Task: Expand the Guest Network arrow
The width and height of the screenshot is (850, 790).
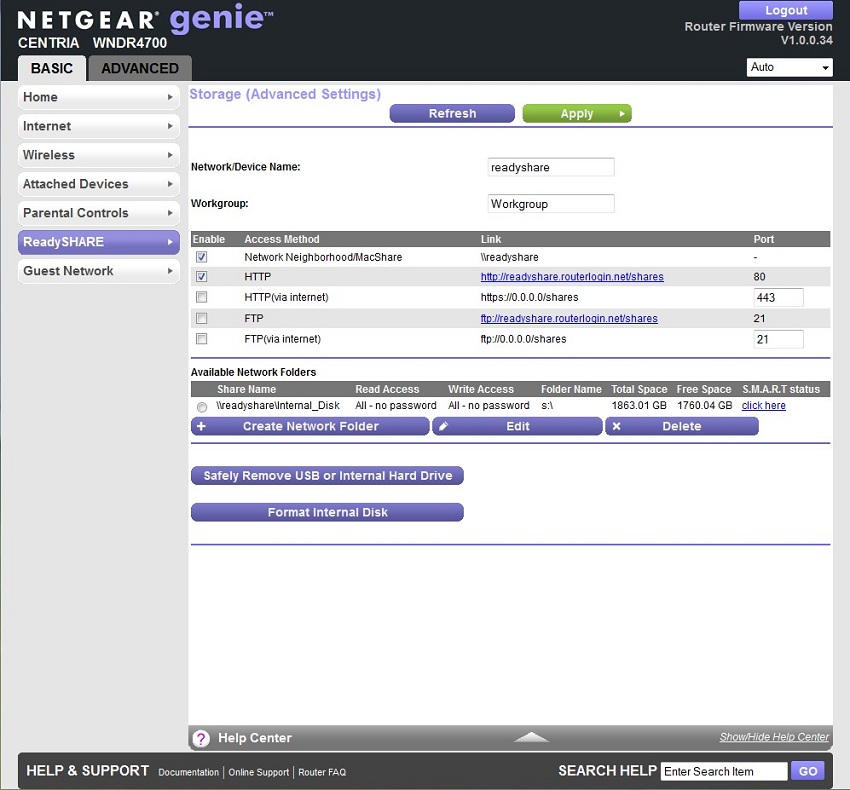Action: [170, 271]
